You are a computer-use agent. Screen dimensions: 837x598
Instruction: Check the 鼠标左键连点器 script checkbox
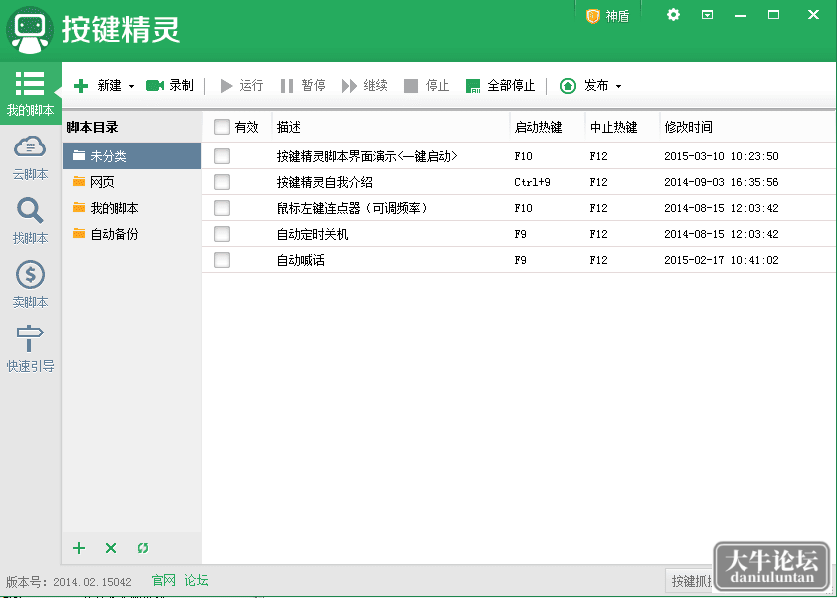tap(222, 208)
